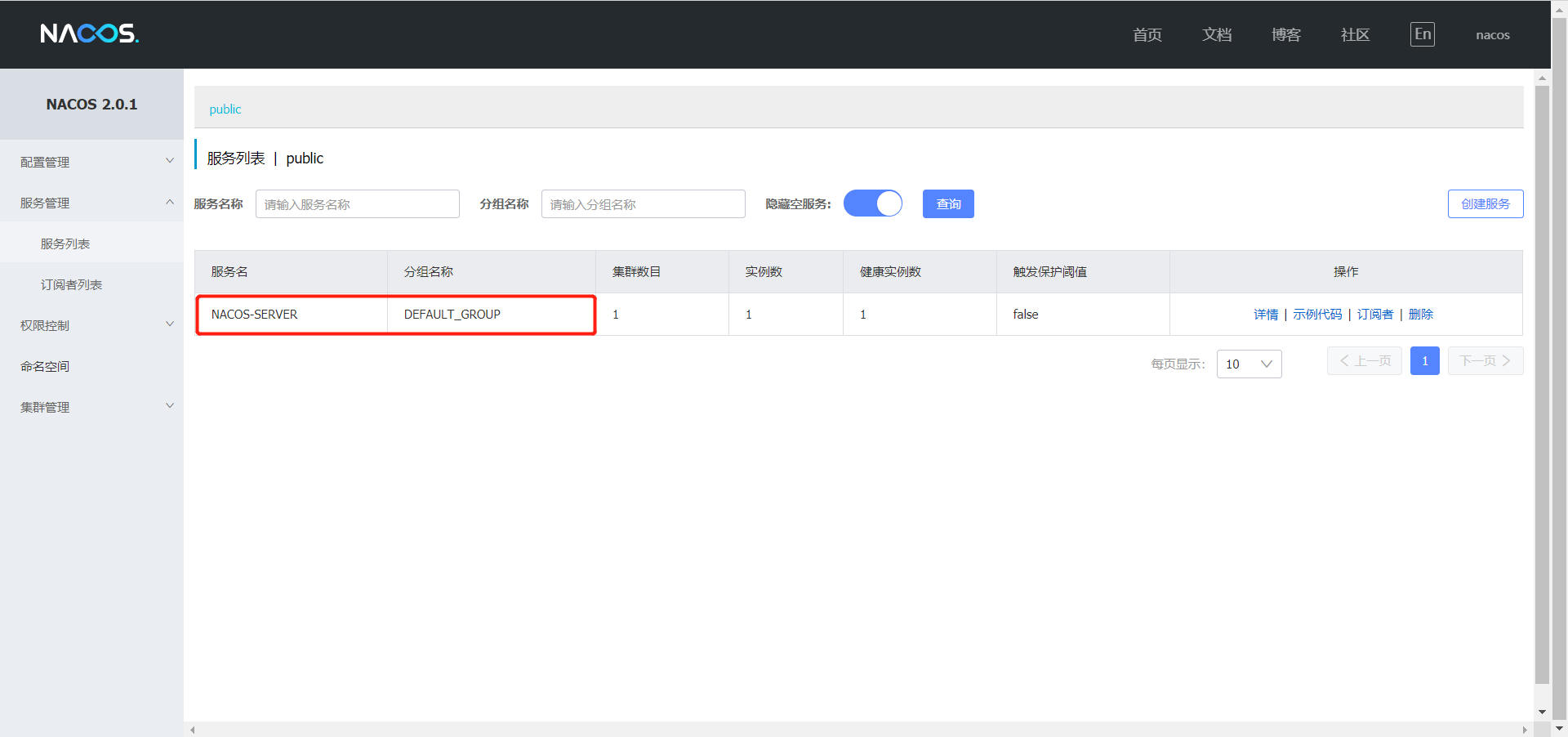Expand the 权限控制 menu chevron

click(170, 324)
